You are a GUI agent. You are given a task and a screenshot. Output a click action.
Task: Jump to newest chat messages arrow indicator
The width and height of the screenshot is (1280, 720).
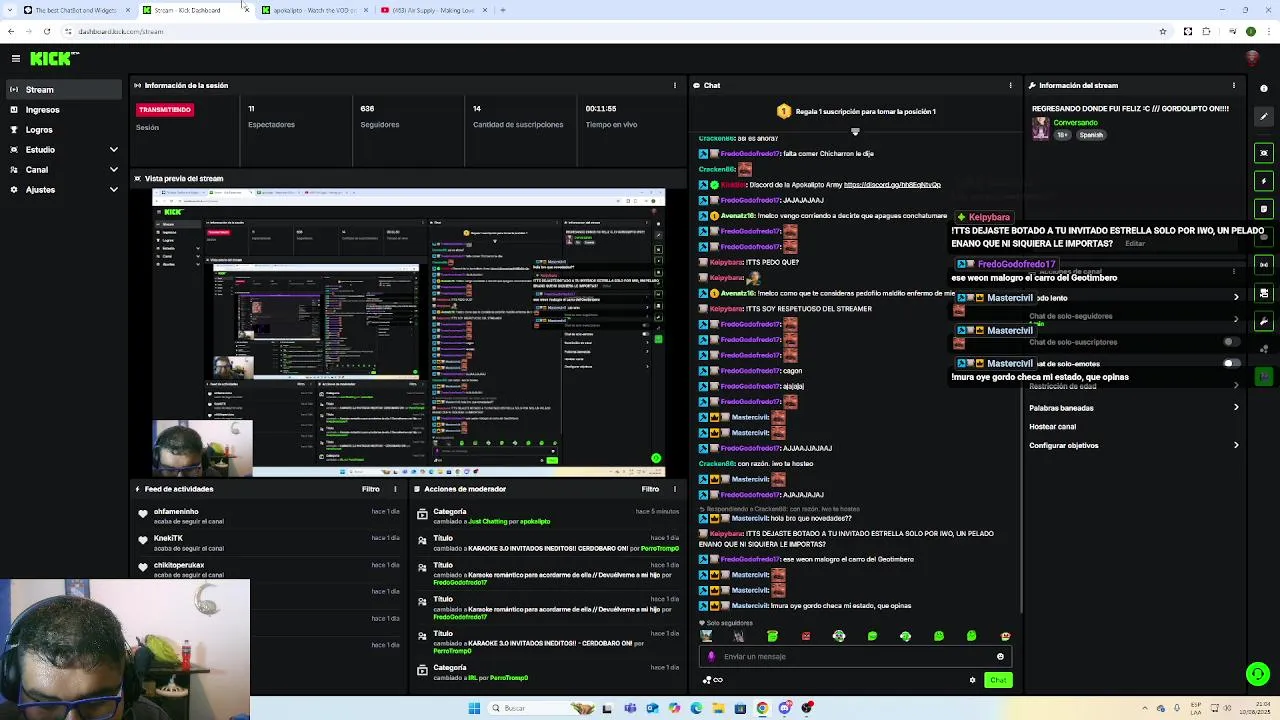[855, 131]
